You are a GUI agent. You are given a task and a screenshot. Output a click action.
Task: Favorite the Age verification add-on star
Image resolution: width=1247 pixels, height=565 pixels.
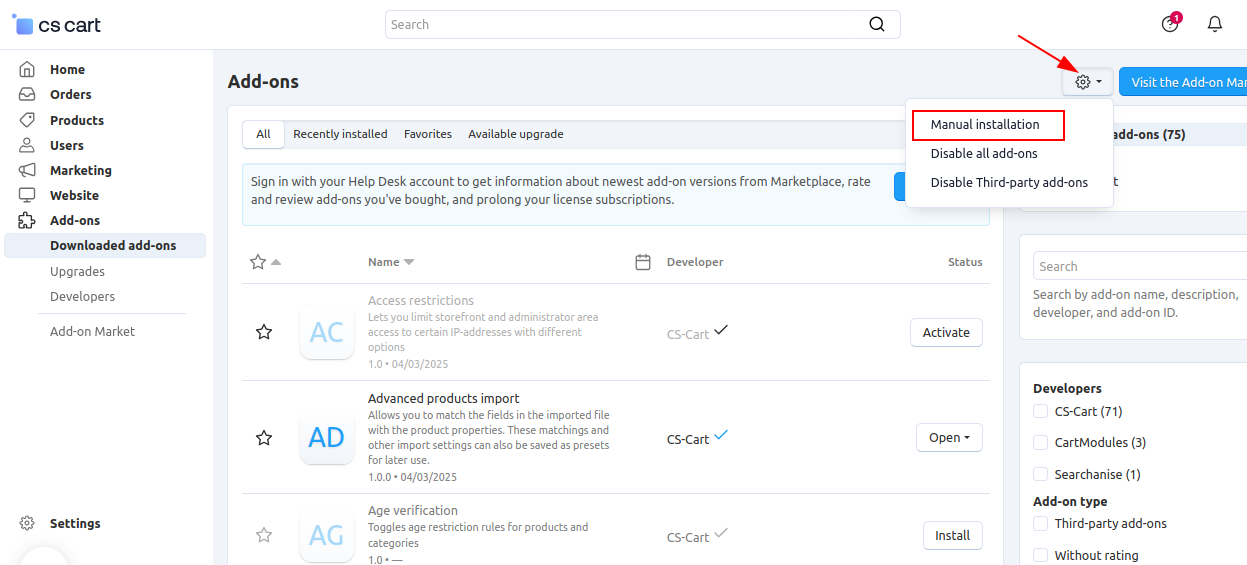pyautogui.click(x=264, y=535)
